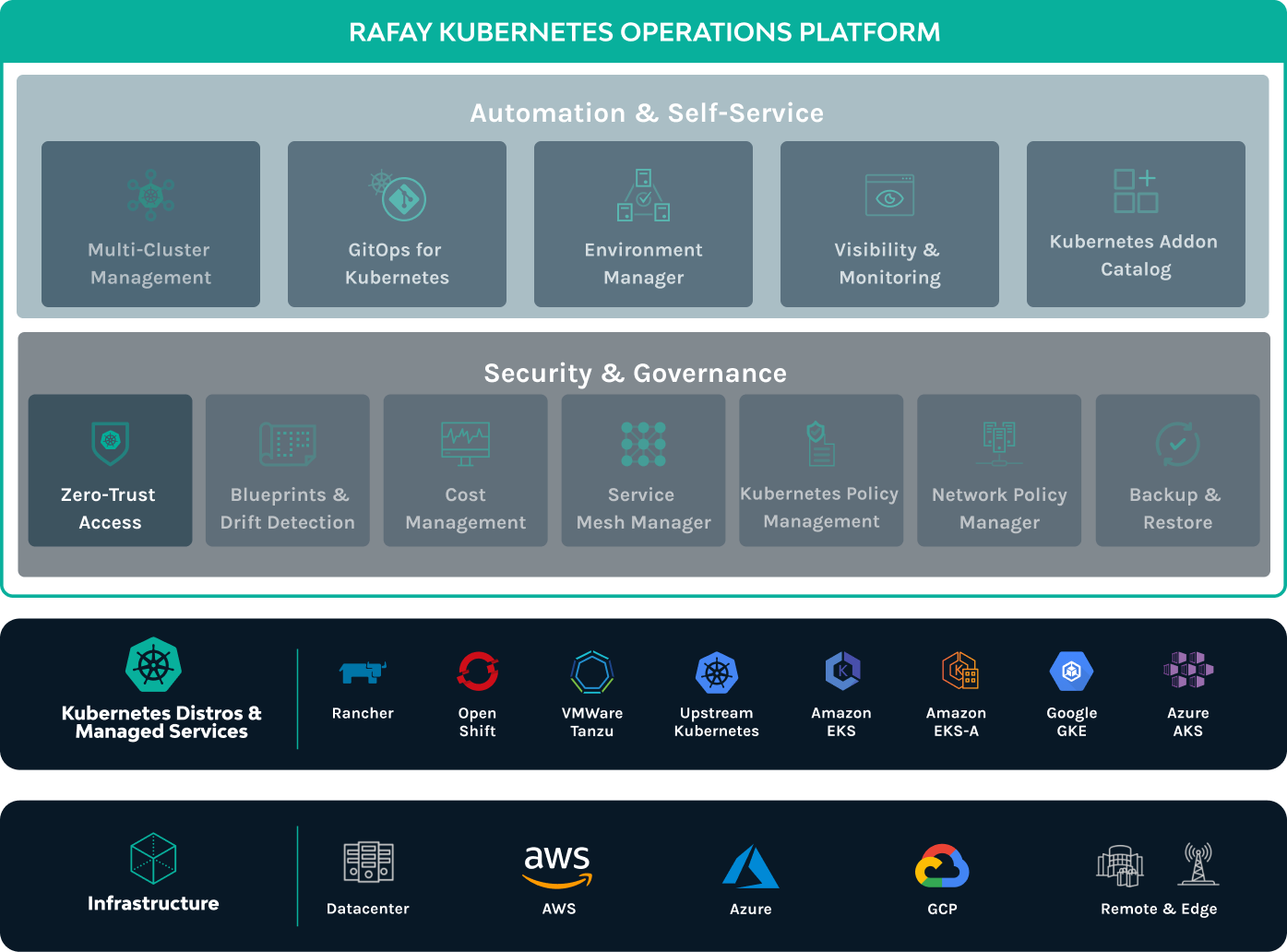Image resolution: width=1287 pixels, height=952 pixels.
Task: Click the Rancher bull logo
Action: point(363,672)
